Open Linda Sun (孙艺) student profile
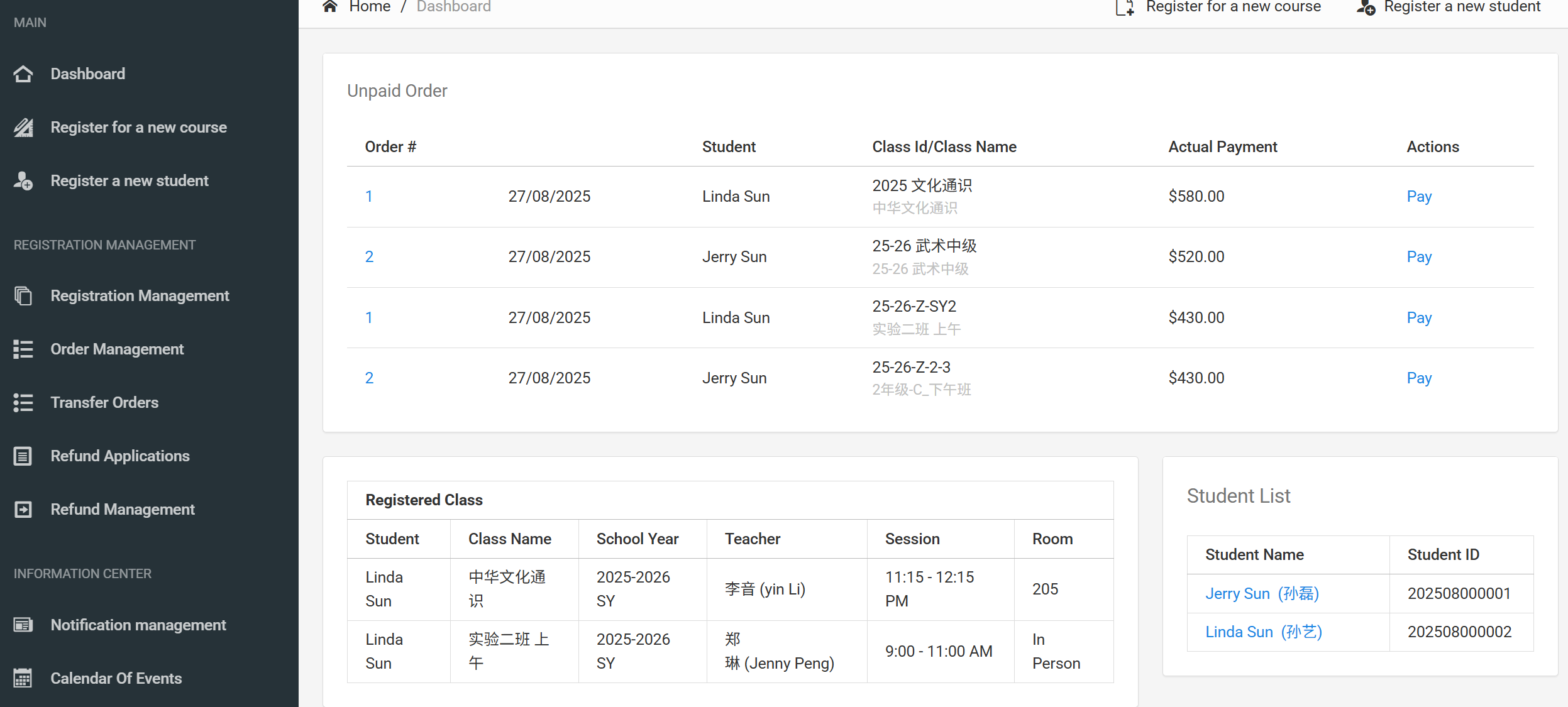 (x=1264, y=632)
